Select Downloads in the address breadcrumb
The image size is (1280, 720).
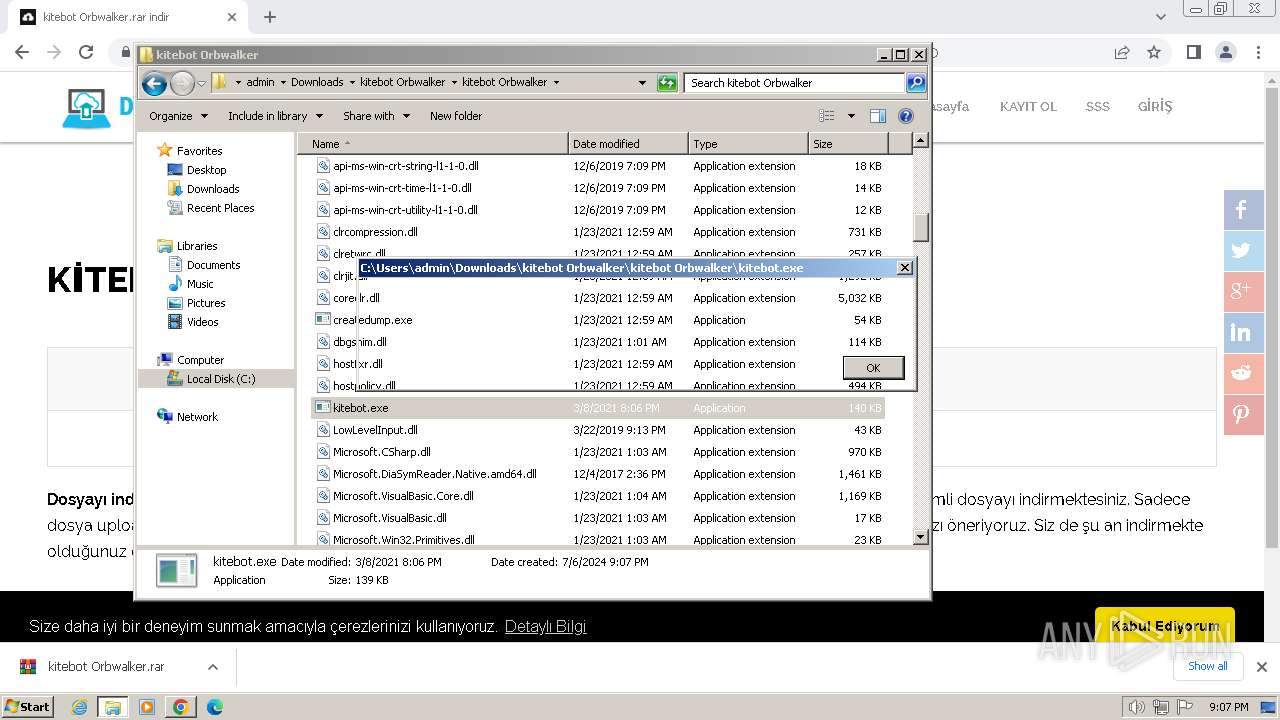pyautogui.click(x=317, y=83)
